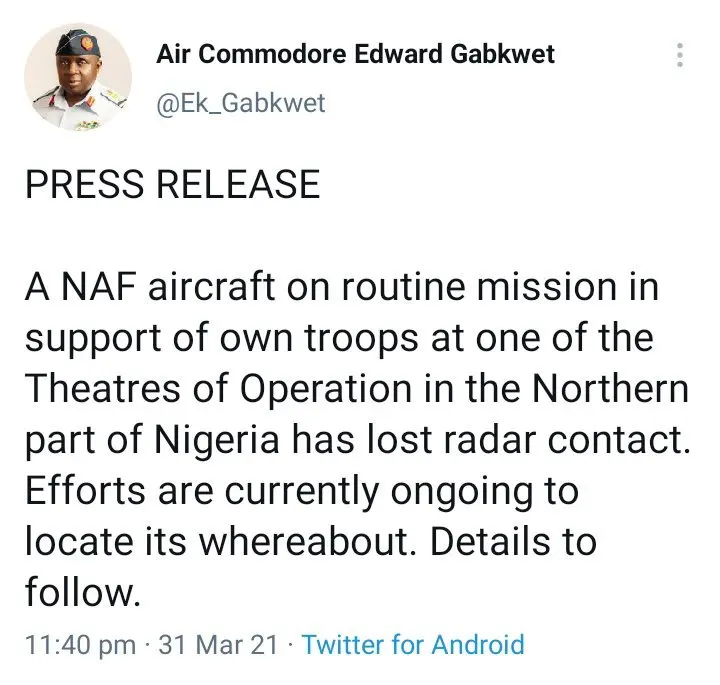Click the word aircraft in the tweet
Screen dimensions: 720x685
pos(212,287)
